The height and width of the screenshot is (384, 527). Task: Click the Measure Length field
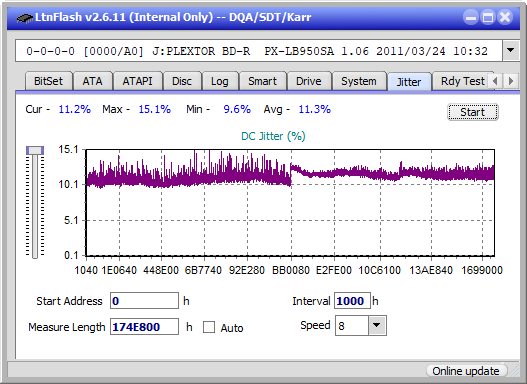point(145,327)
